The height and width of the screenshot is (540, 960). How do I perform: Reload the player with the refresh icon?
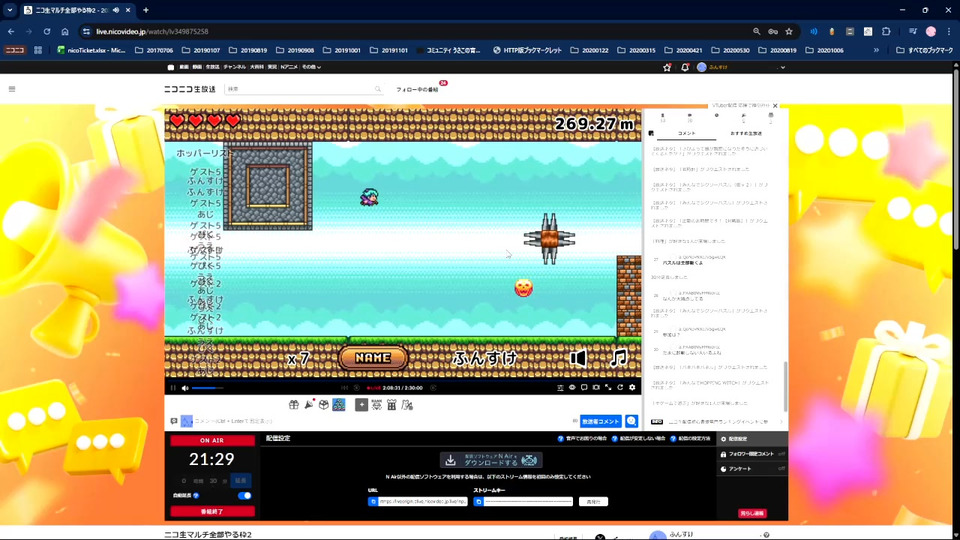coord(620,388)
